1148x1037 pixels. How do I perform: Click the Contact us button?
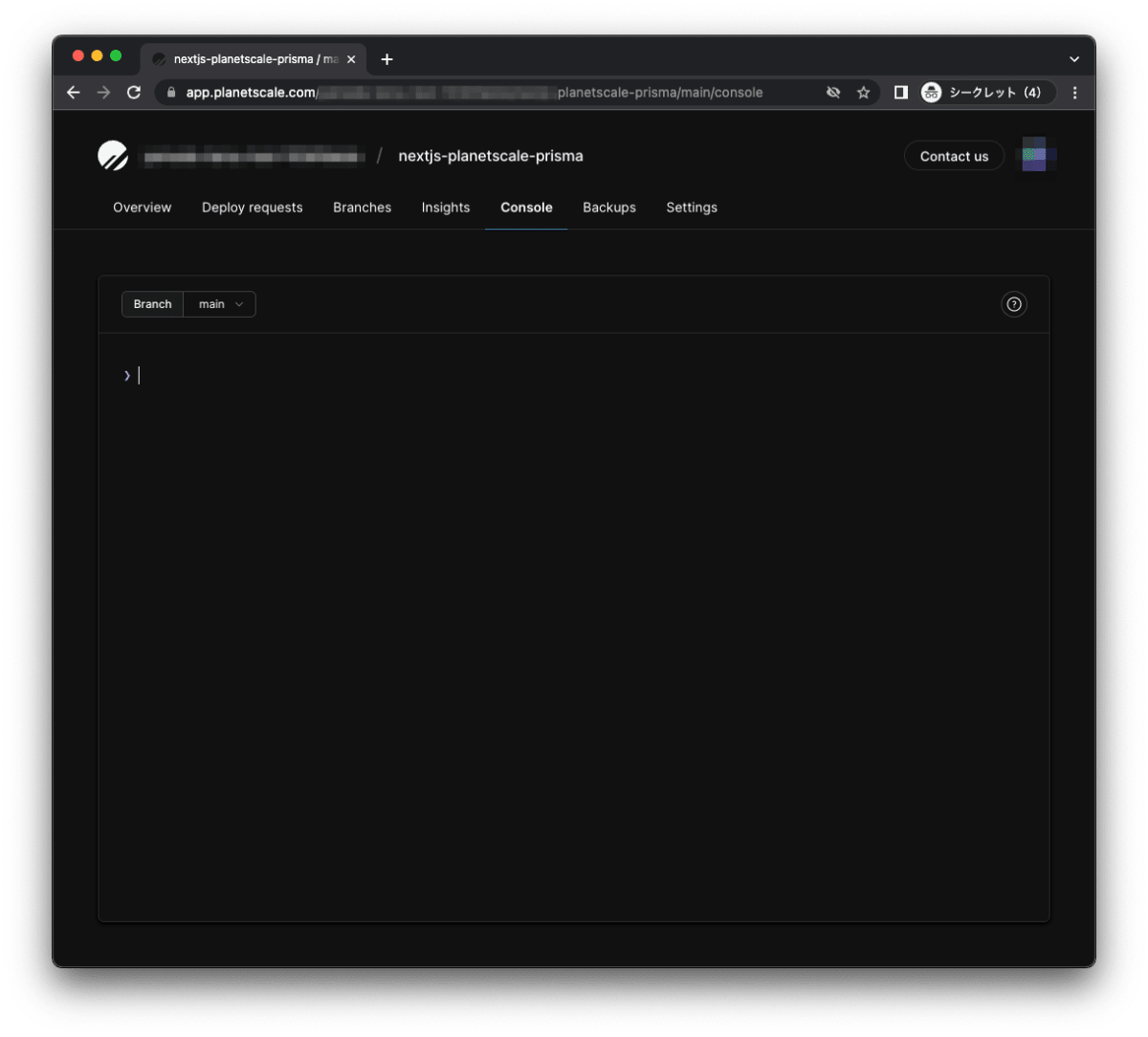tap(954, 156)
